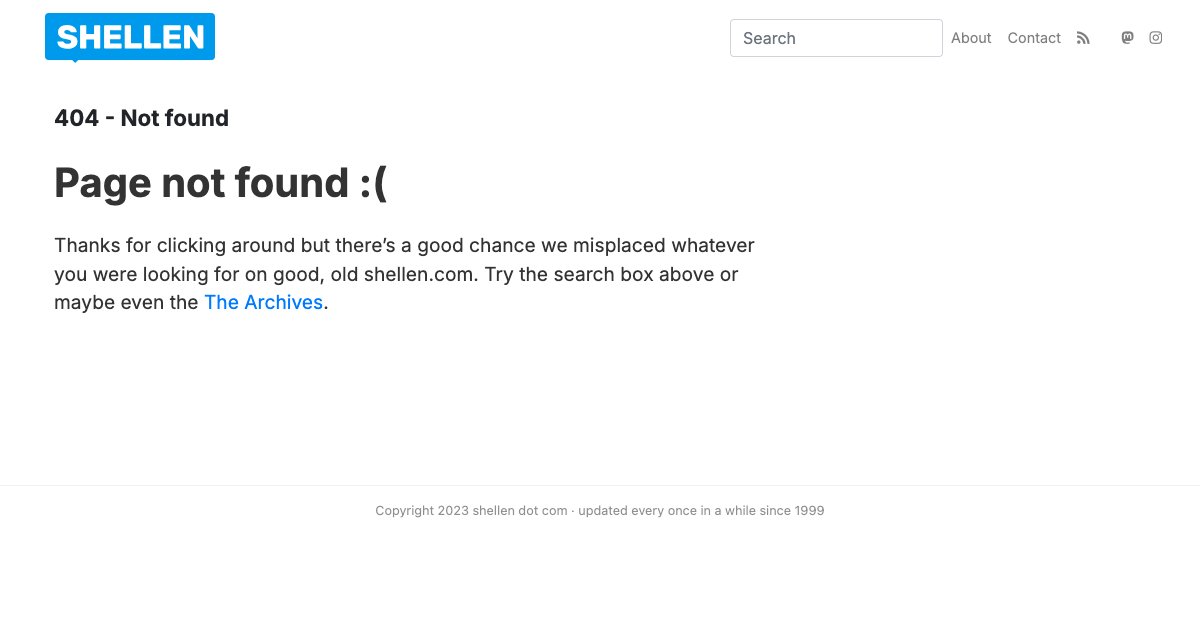Image resolution: width=1200 pixels, height=630 pixels.
Task: Follow The Archives link
Action: click(263, 302)
